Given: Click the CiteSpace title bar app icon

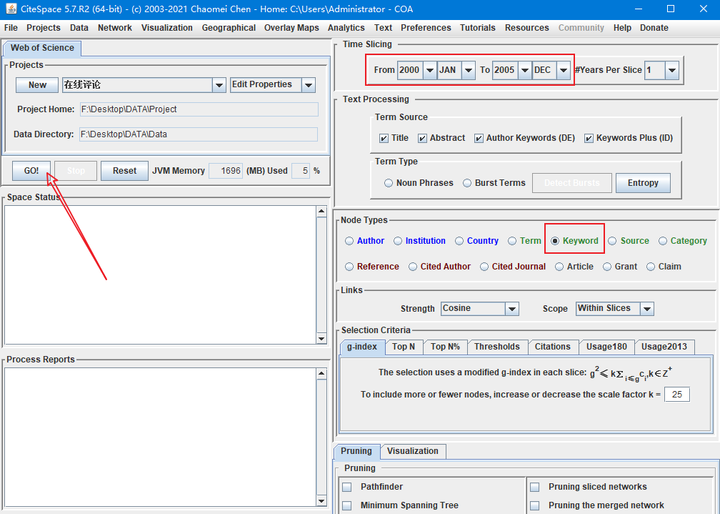Looking at the screenshot, I should (10, 9).
